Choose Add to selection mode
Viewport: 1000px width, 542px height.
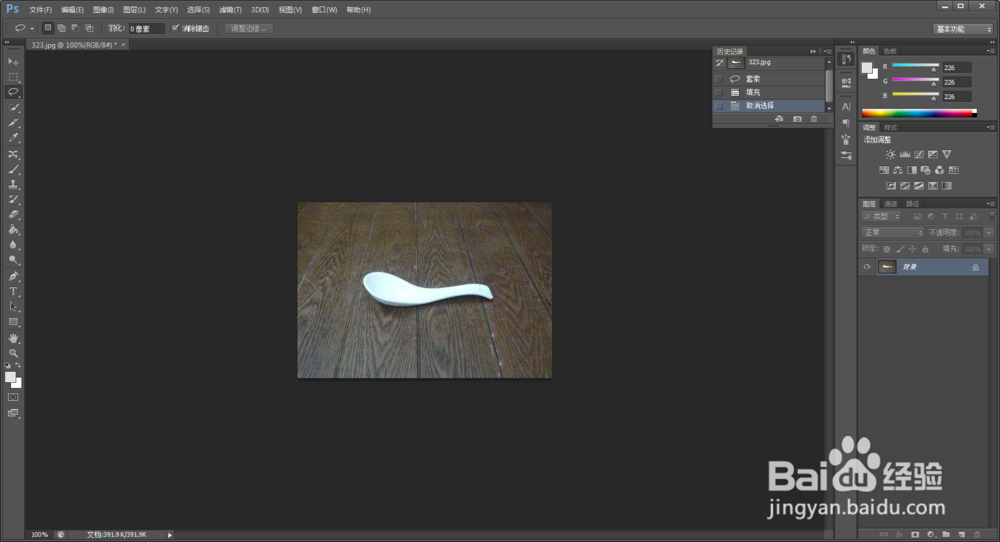coord(61,28)
